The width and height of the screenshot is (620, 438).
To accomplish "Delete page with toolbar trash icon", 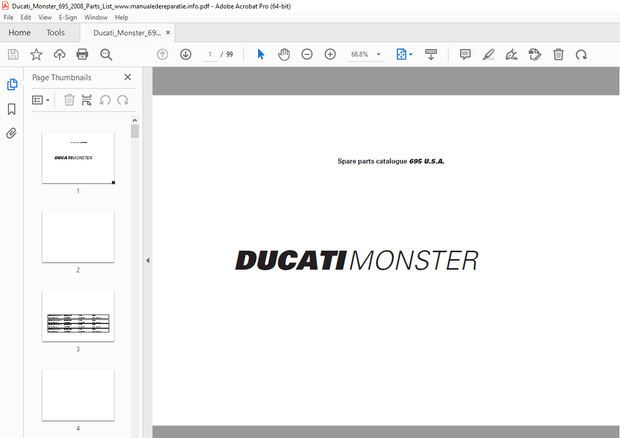I will click(x=558, y=55).
